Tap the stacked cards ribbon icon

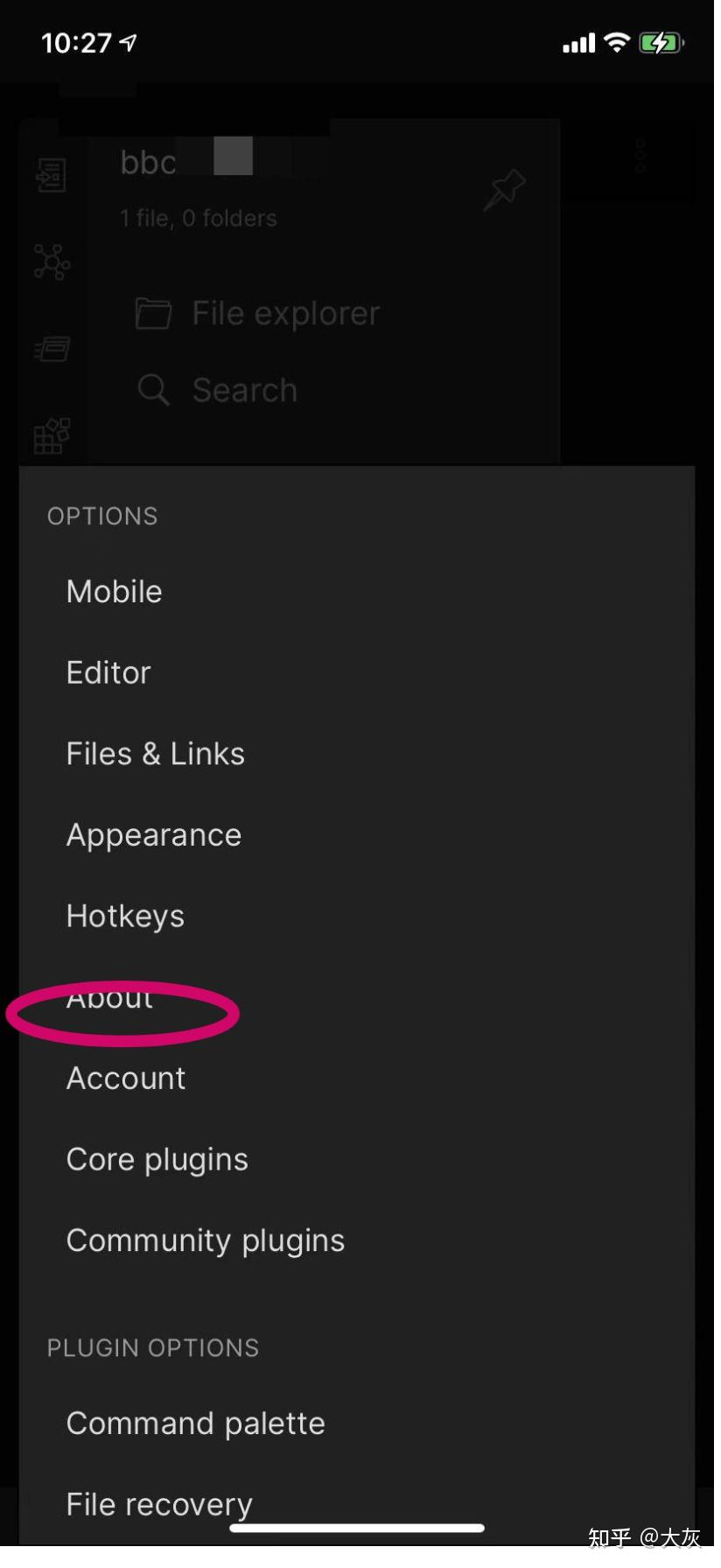pos(52,349)
